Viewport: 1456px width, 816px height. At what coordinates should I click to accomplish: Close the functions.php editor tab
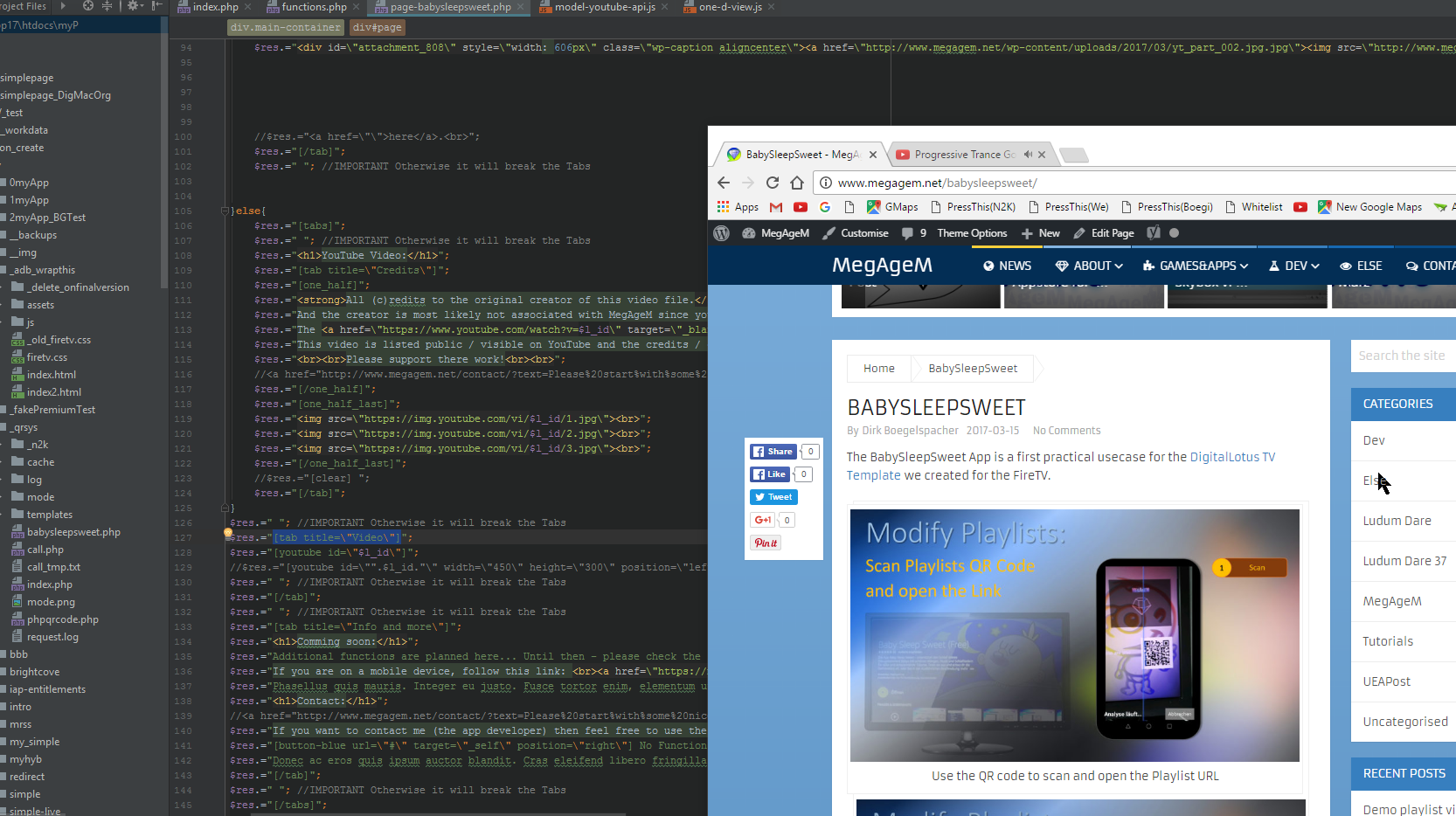click(x=357, y=7)
